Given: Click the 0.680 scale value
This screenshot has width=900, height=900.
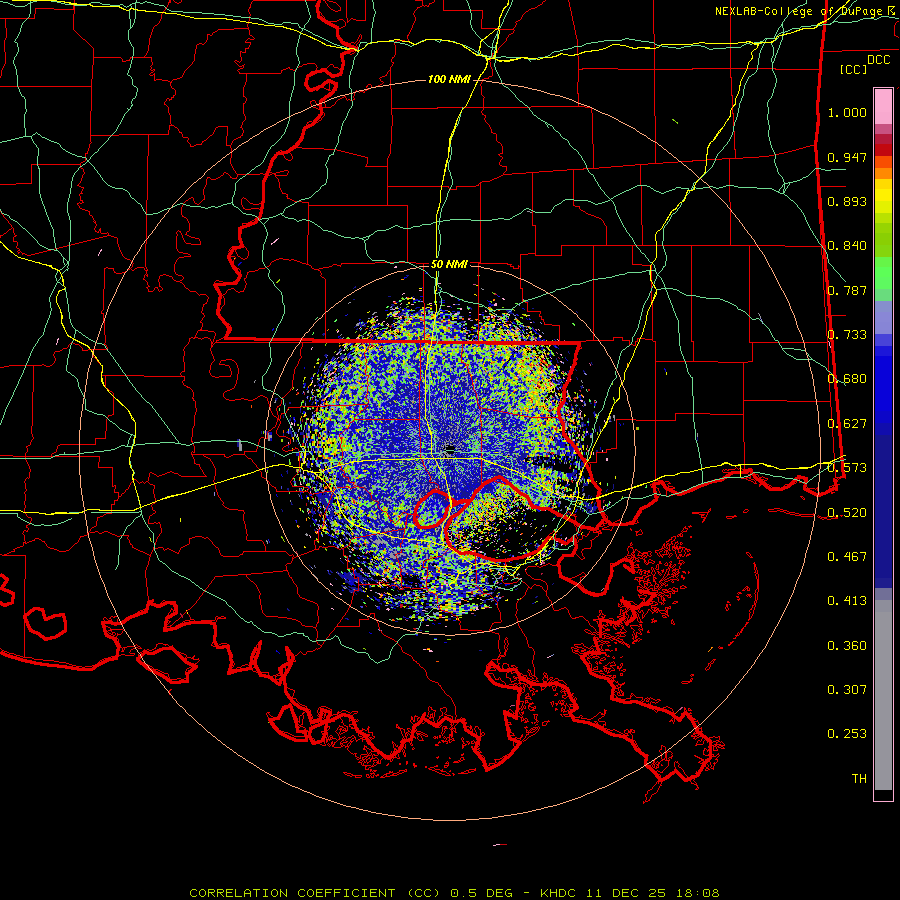Looking at the screenshot, I should (x=847, y=379).
